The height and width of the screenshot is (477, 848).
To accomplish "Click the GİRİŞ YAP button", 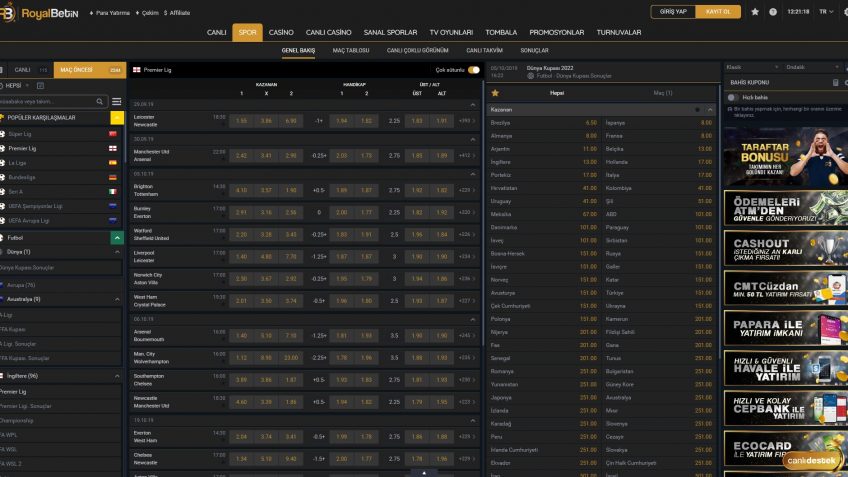I will (x=675, y=12).
